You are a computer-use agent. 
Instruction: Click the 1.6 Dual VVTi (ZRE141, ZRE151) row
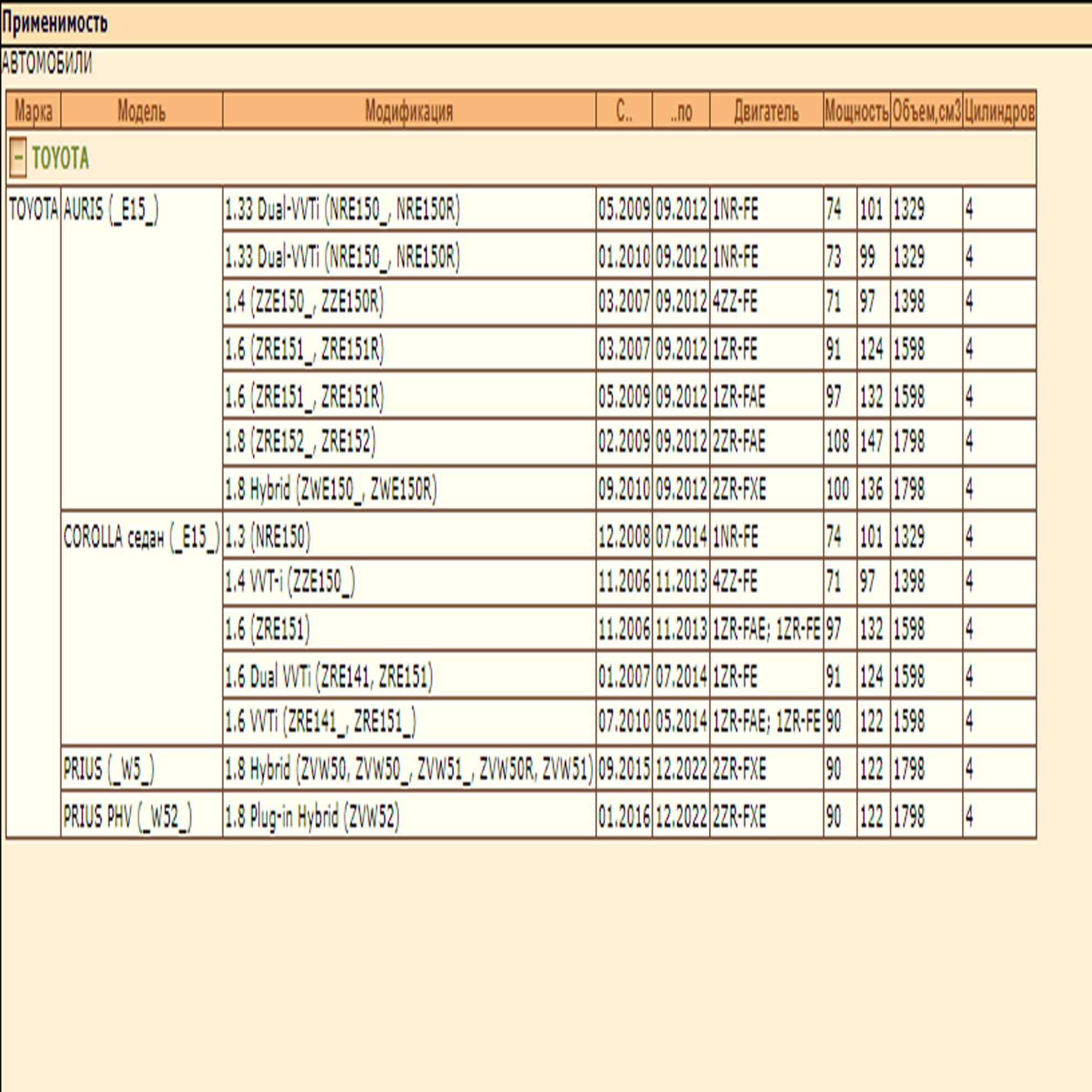[x=329, y=676]
